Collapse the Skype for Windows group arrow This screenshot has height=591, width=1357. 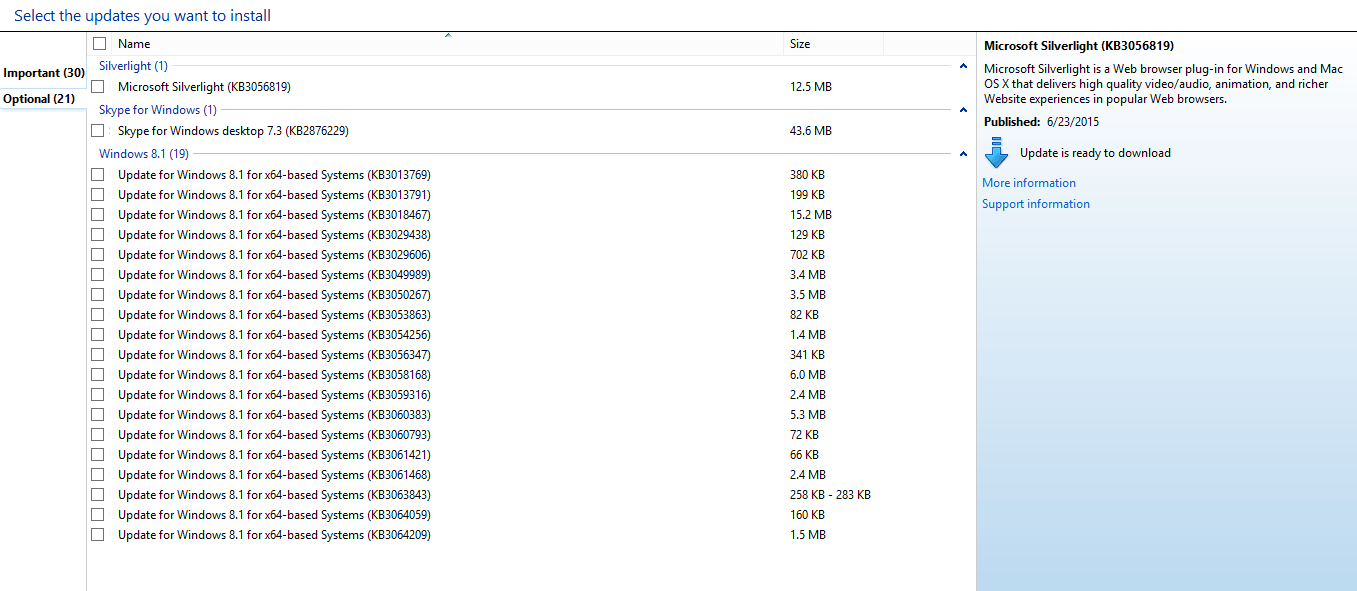(963, 110)
